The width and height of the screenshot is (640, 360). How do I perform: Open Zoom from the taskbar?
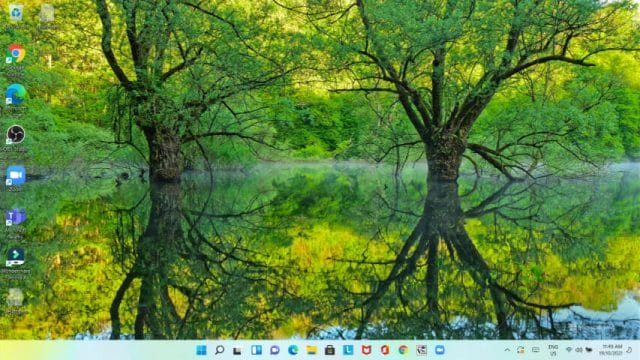tap(440, 350)
